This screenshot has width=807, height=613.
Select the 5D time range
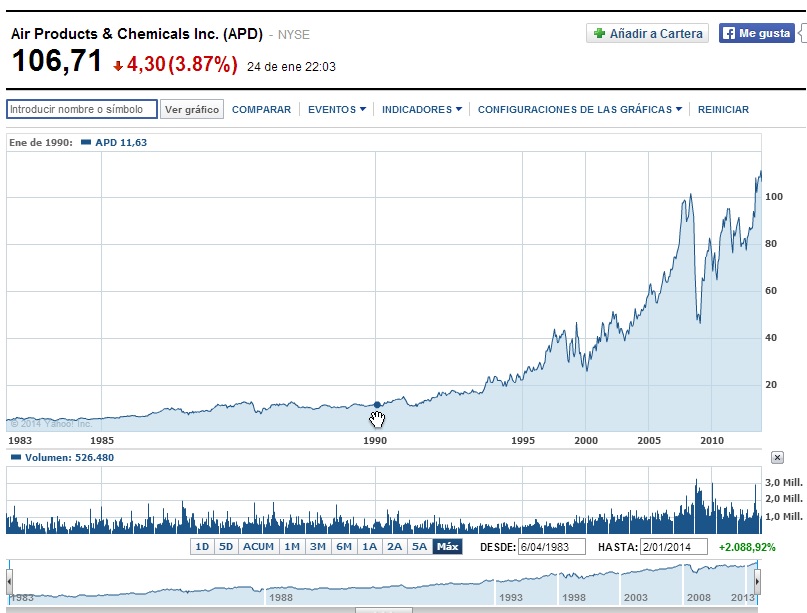tap(226, 547)
